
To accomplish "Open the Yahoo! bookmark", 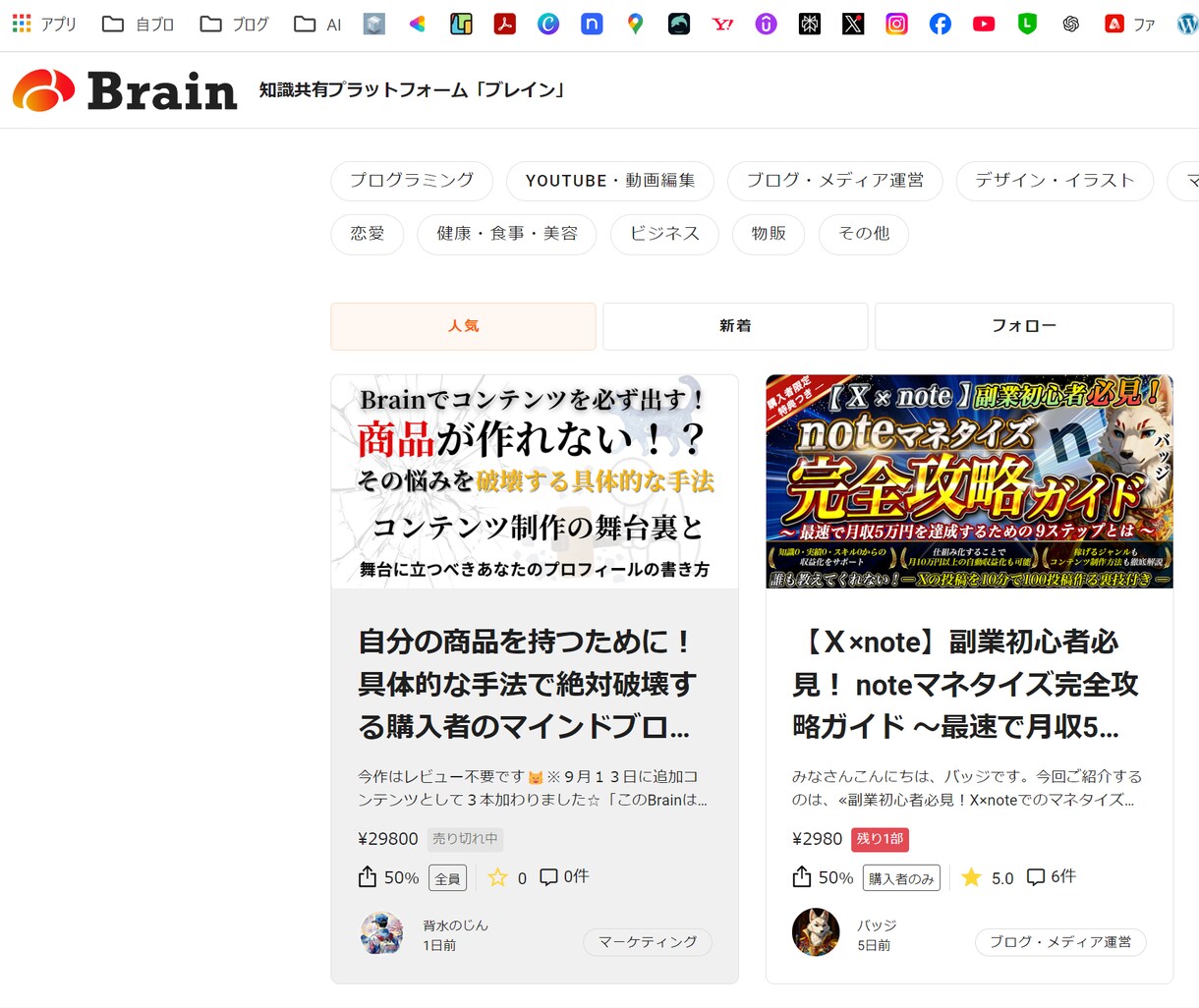I will (x=722, y=24).
